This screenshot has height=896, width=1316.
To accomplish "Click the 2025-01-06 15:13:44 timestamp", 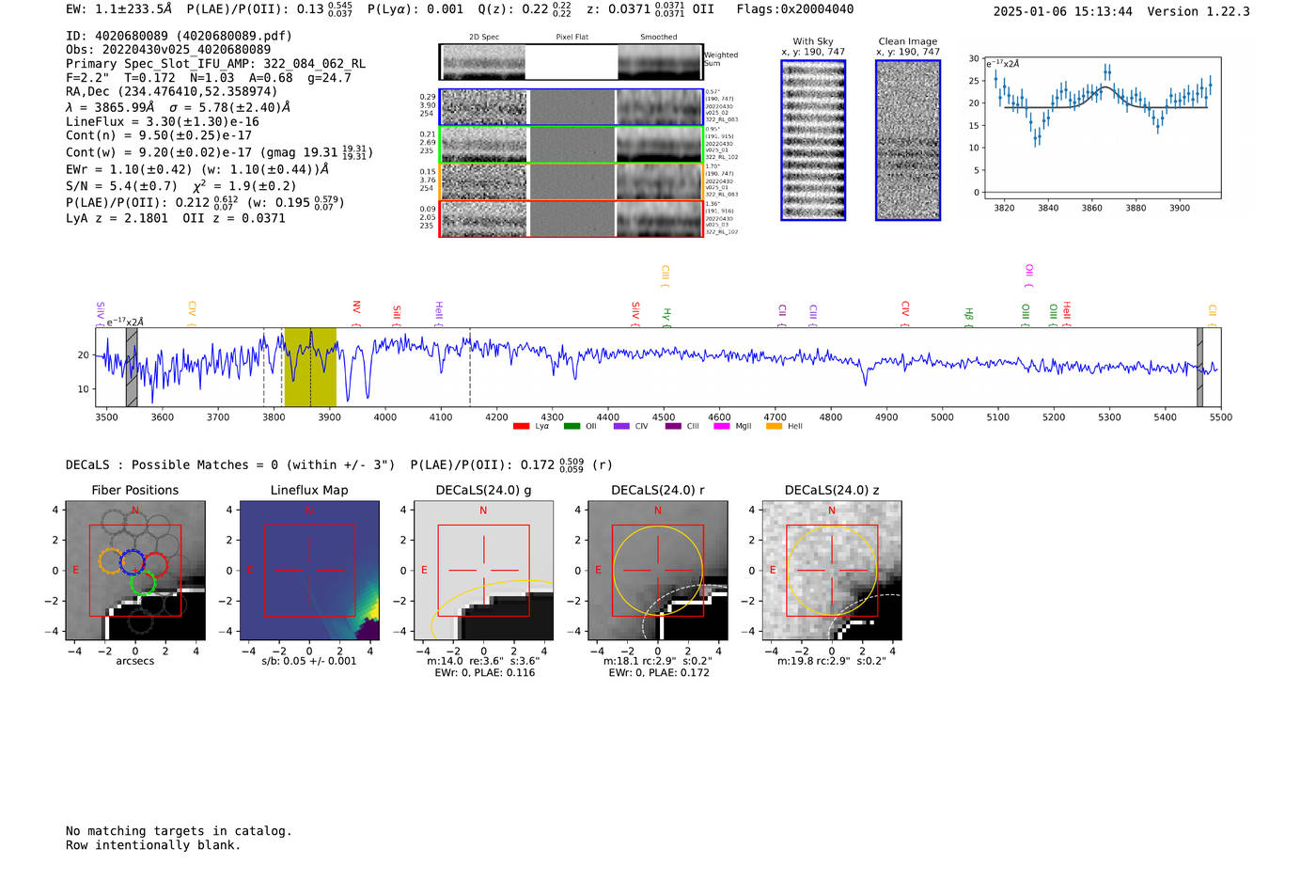I will [1062, 11].
